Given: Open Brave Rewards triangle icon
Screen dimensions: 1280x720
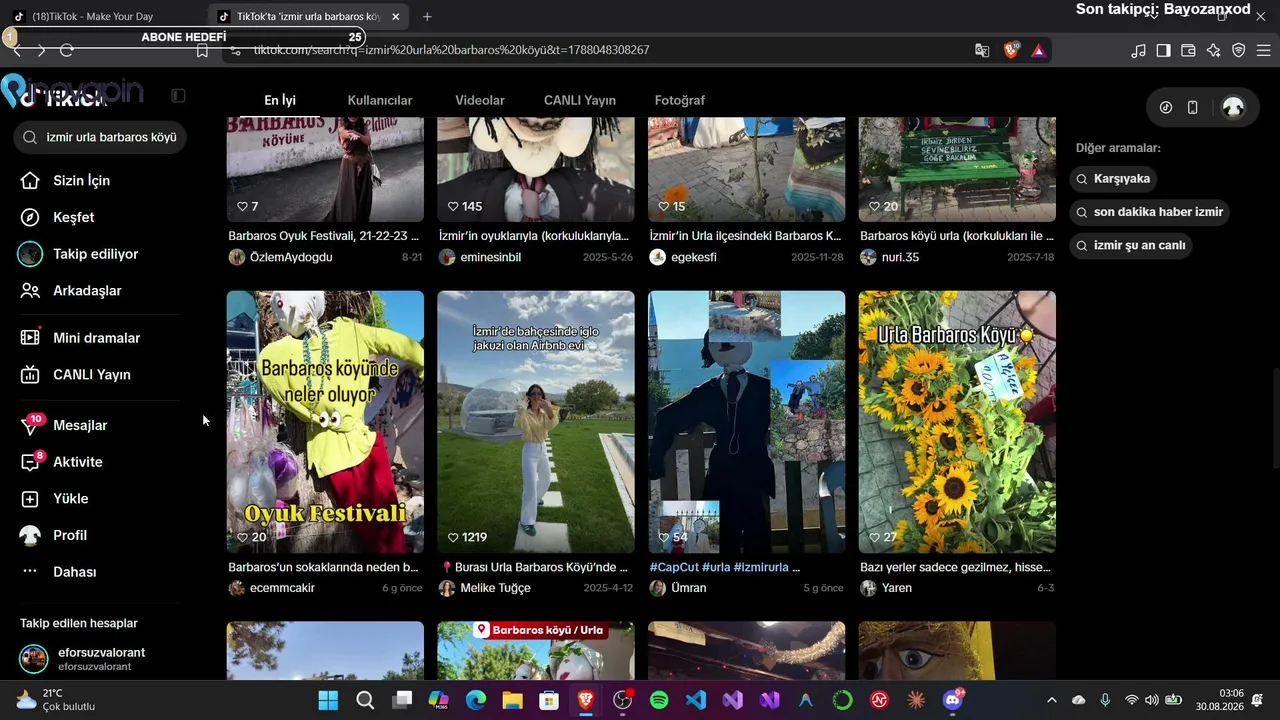Looking at the screenshot, I should [1039, 50].
